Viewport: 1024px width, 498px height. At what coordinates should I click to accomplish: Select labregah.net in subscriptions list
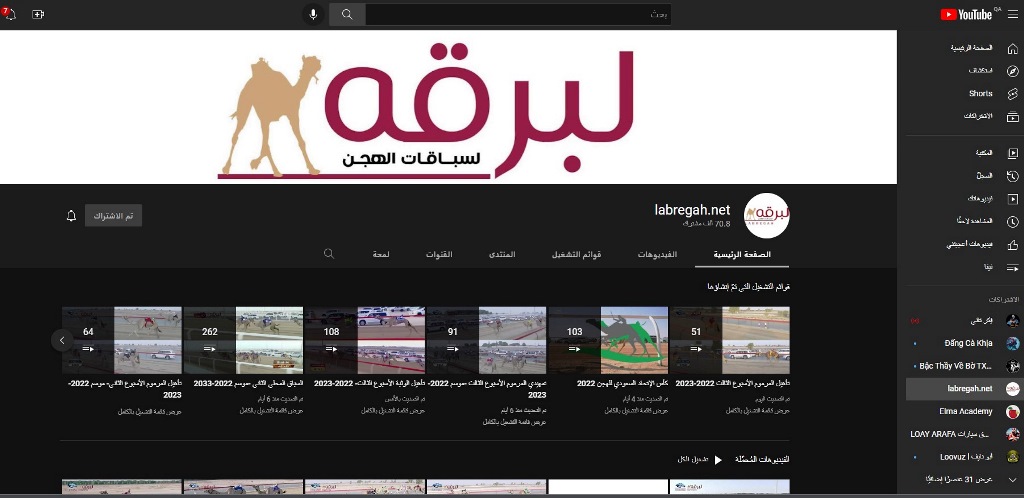pos(965,388)
